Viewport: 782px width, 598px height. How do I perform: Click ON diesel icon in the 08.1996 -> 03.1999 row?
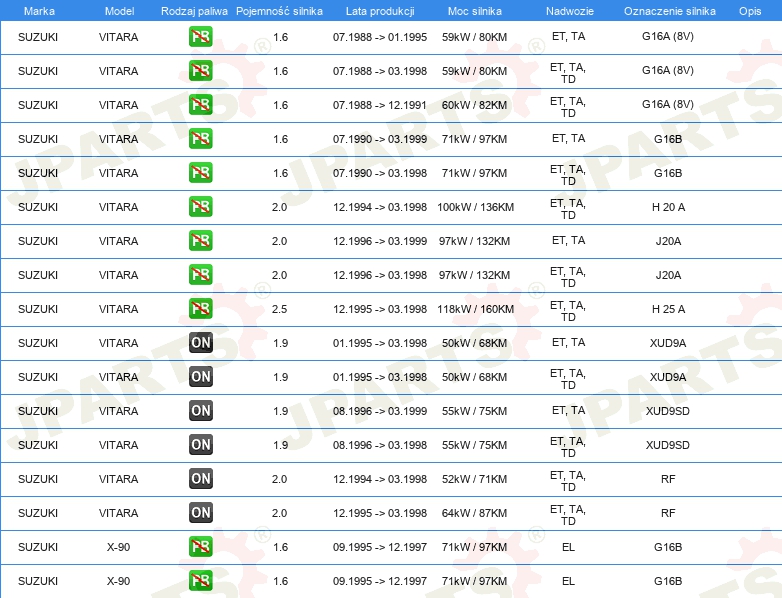point(200,410)
